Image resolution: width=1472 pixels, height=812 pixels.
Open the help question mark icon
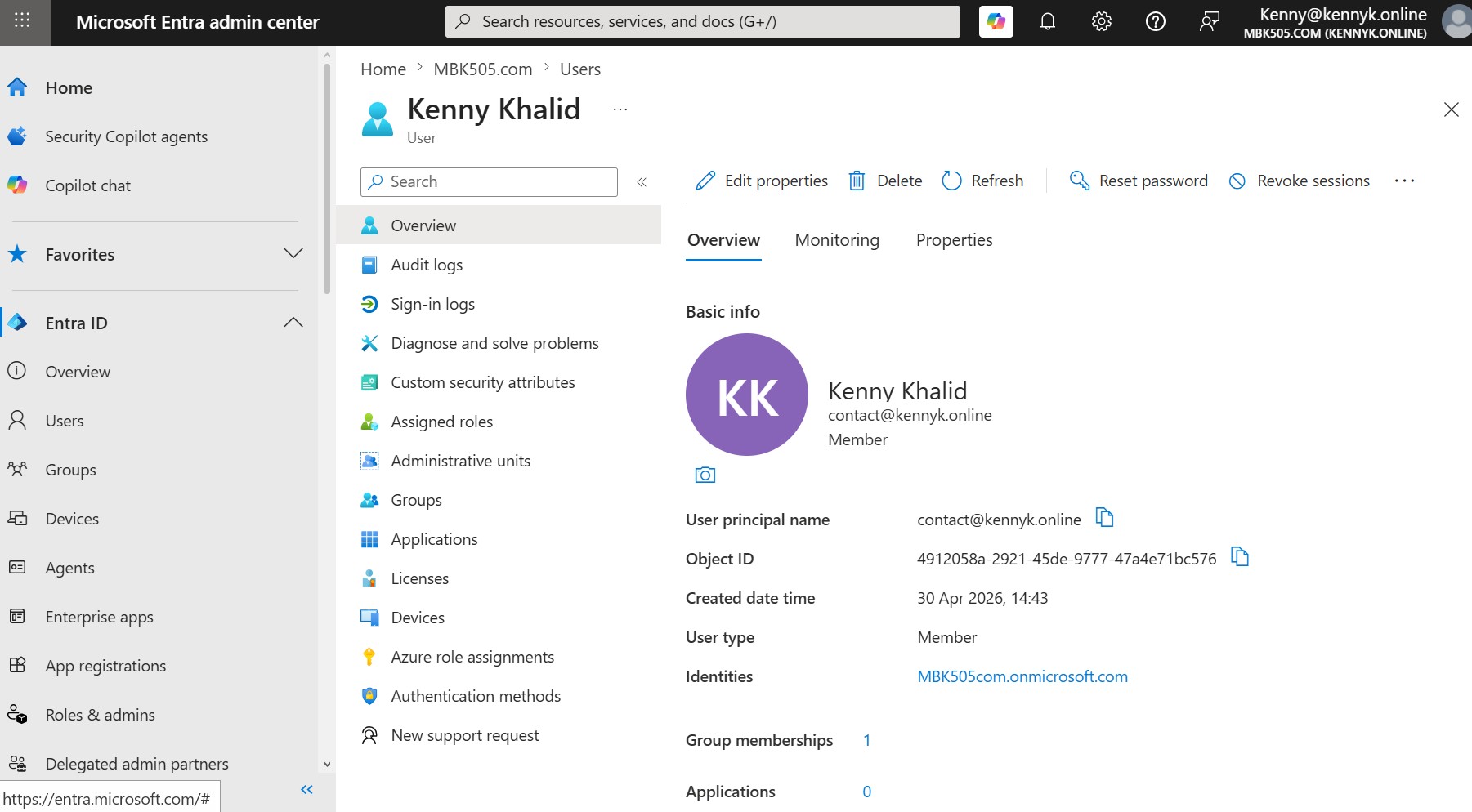tap(1155, 22)
